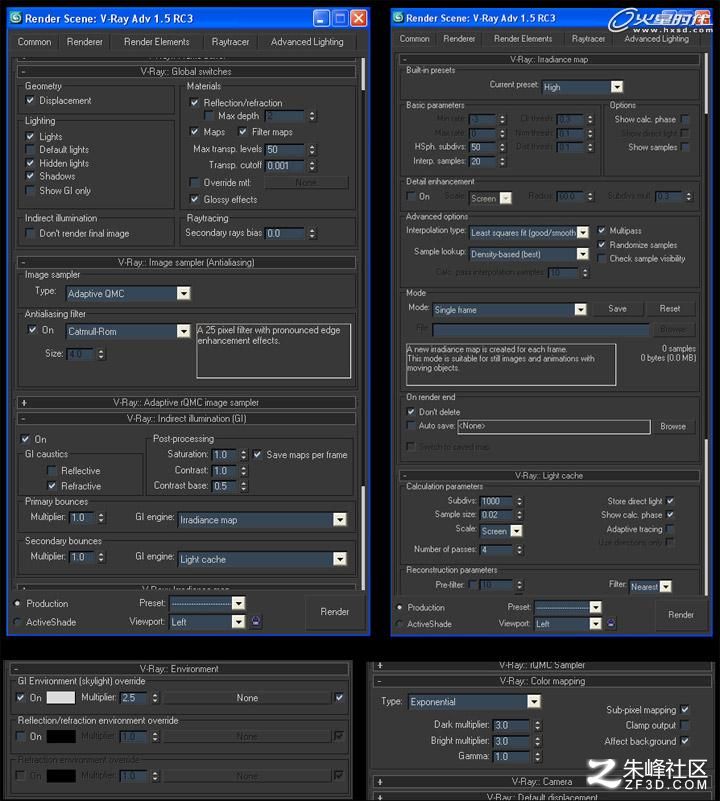Click the lock viewport icon in right window
Viewport: 720px width, 801px height.
[611, 623]
